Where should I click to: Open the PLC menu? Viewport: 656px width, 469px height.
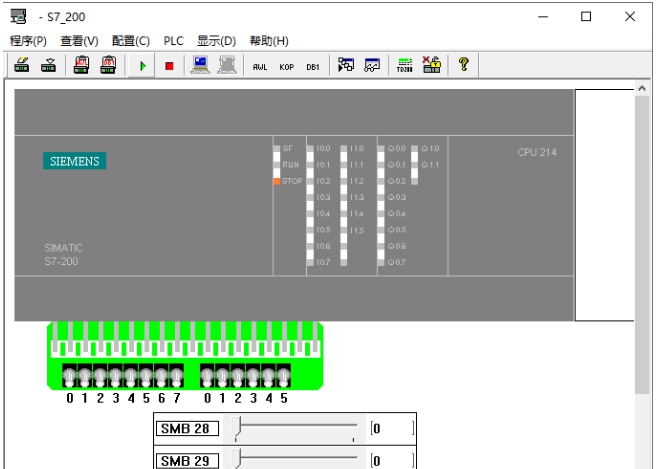[x=174, y=41]
